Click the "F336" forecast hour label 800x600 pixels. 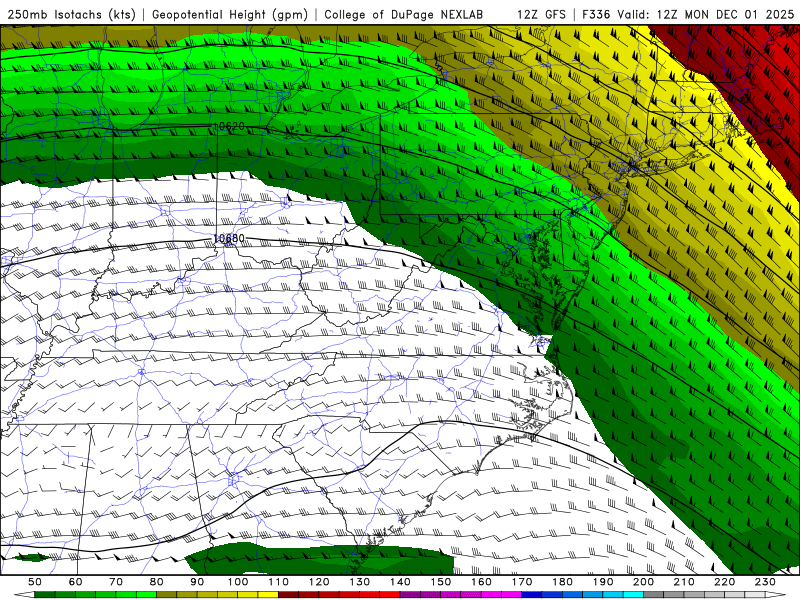(596, 14)
